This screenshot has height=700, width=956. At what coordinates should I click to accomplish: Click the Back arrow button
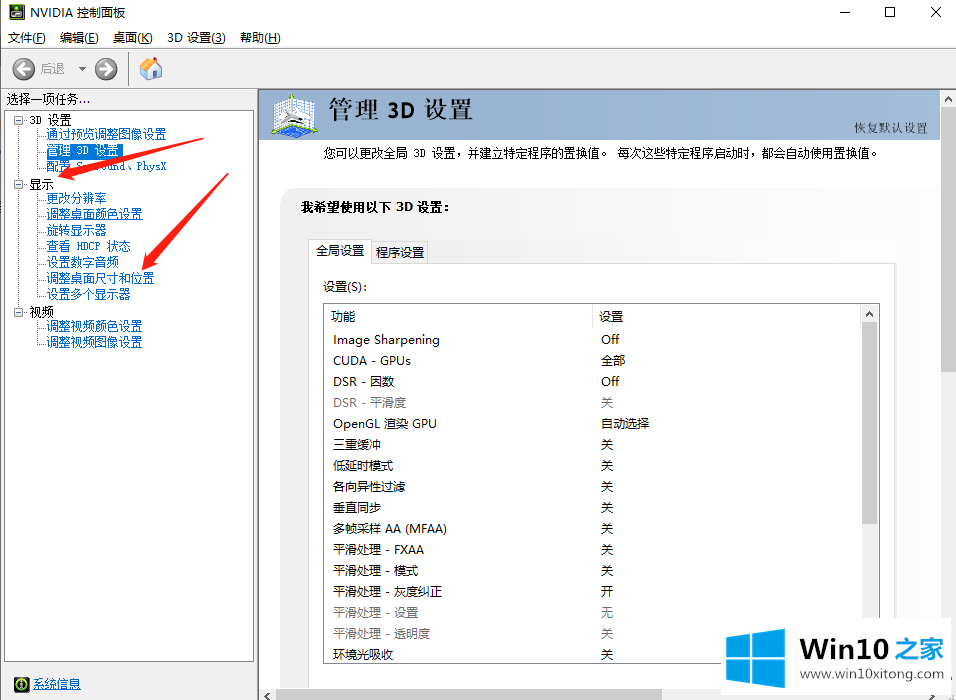[x=24, y=69]
